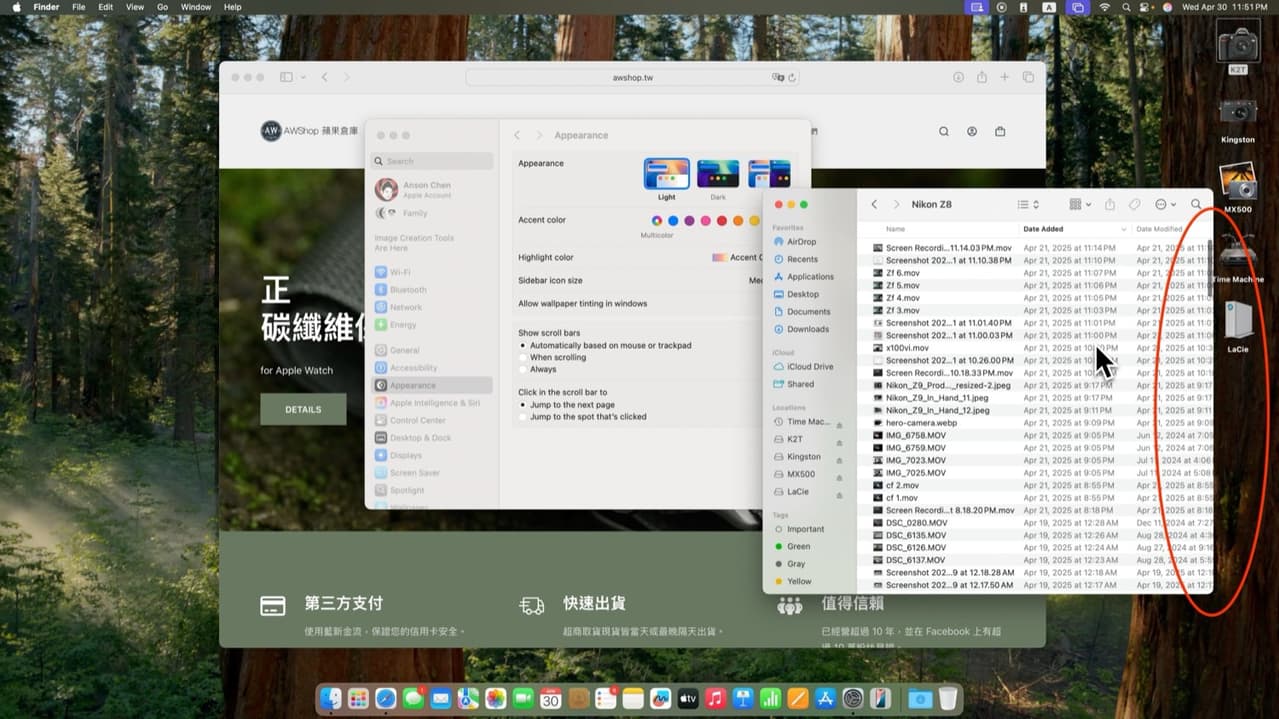Open a new tab in Safari

pos(1004,77)
